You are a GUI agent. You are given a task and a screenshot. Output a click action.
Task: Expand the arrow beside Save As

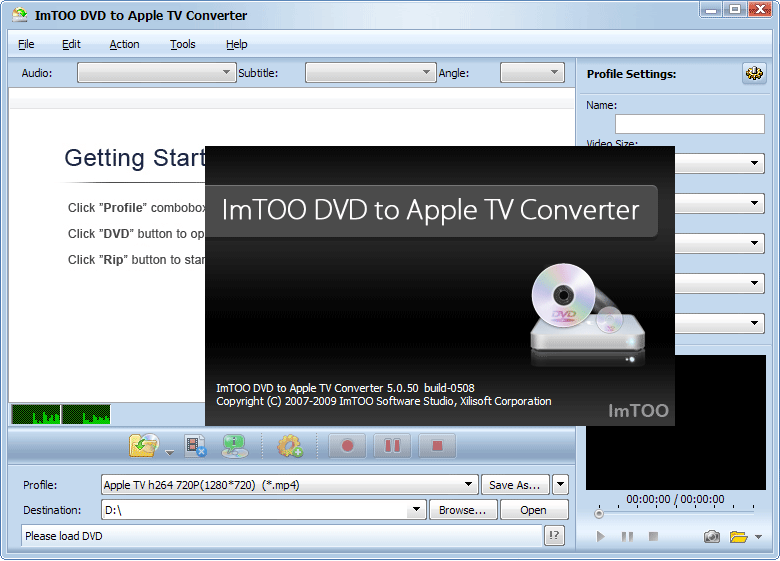tap(560, 484)
